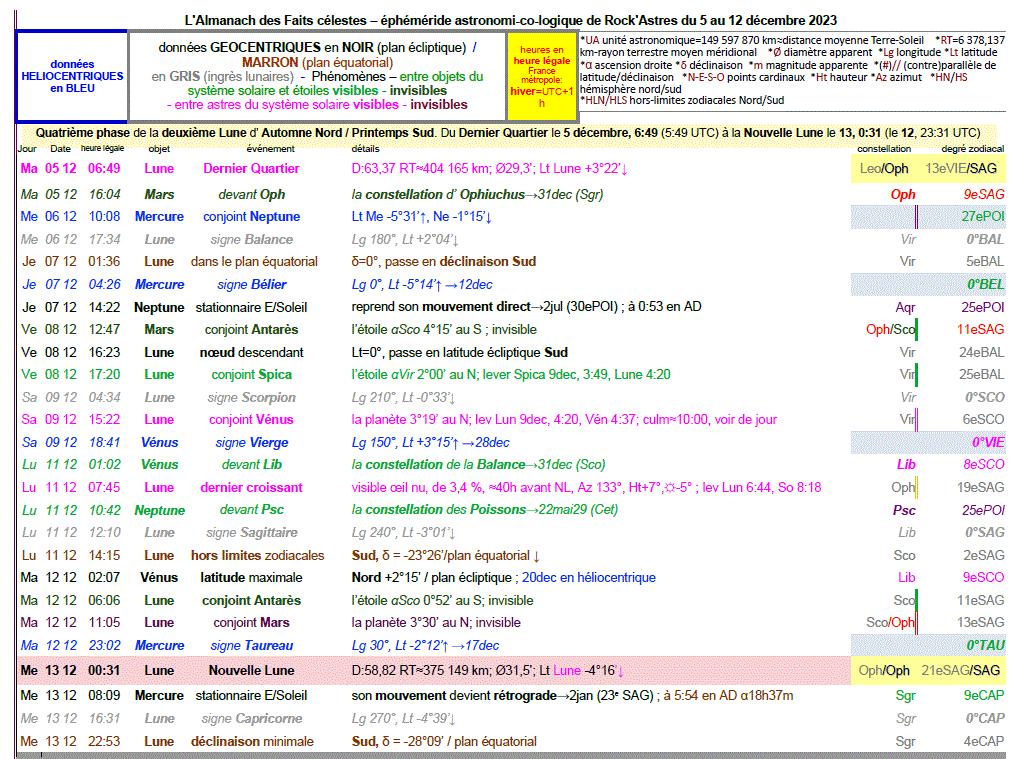The height and width of the screenshot is (759, 1019).
Task: Click the zodiac degree '27ePOI'
Action: click(x=983, y=216)
